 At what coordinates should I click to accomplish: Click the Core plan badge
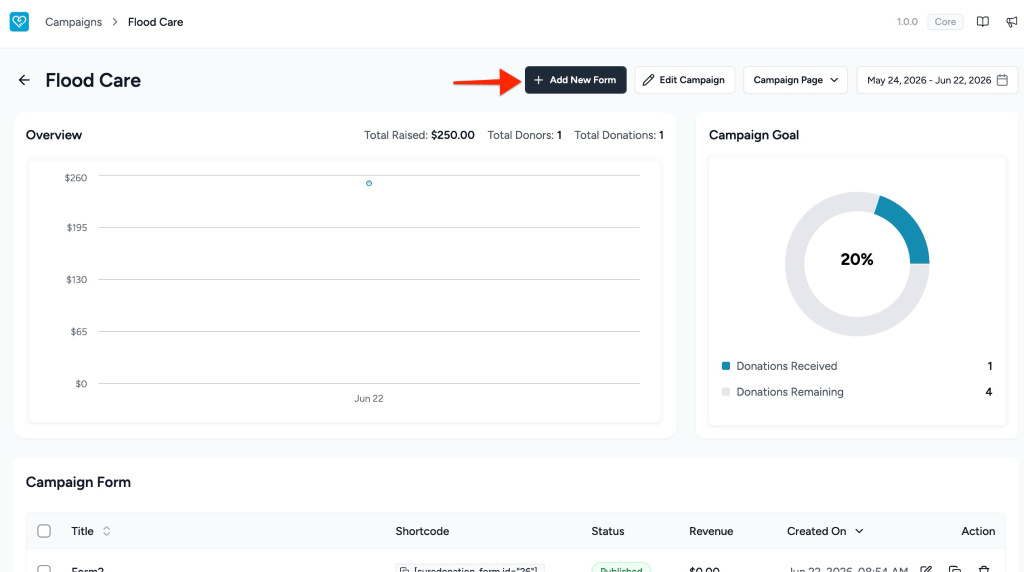(945, 22)
